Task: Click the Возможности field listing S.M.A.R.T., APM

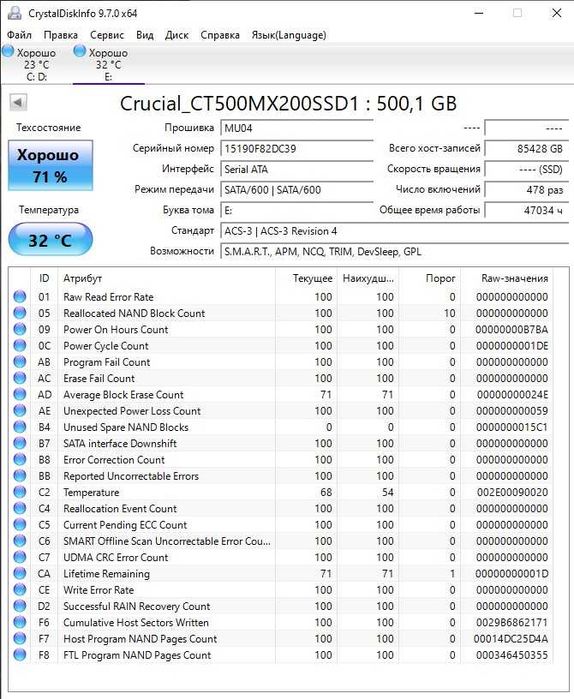Action: [x=394, y=251]
